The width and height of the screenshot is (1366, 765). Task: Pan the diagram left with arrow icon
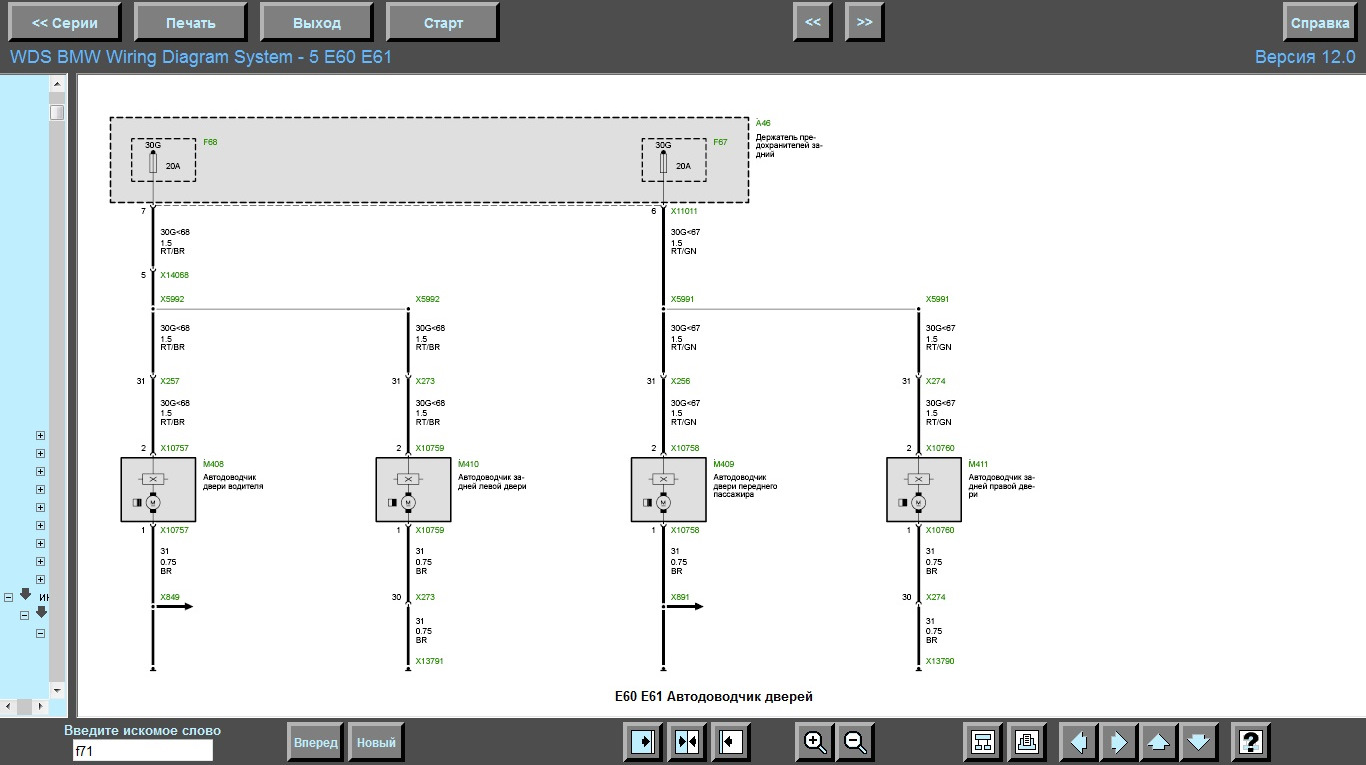[1078, 742]
